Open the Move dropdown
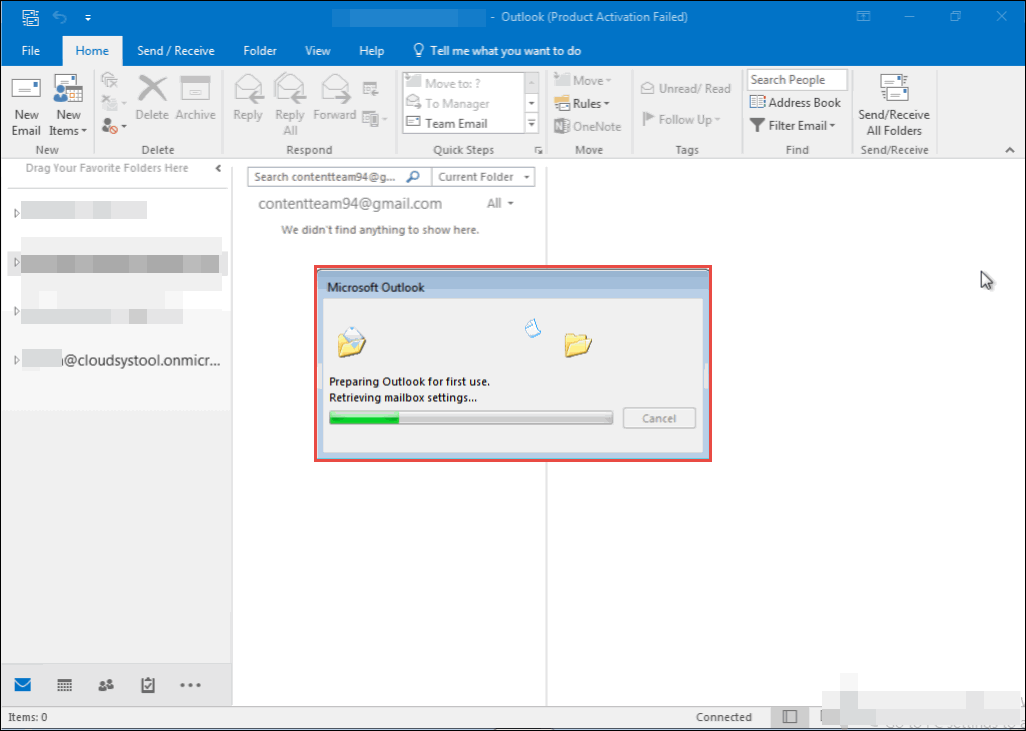 tap(582, 80)
